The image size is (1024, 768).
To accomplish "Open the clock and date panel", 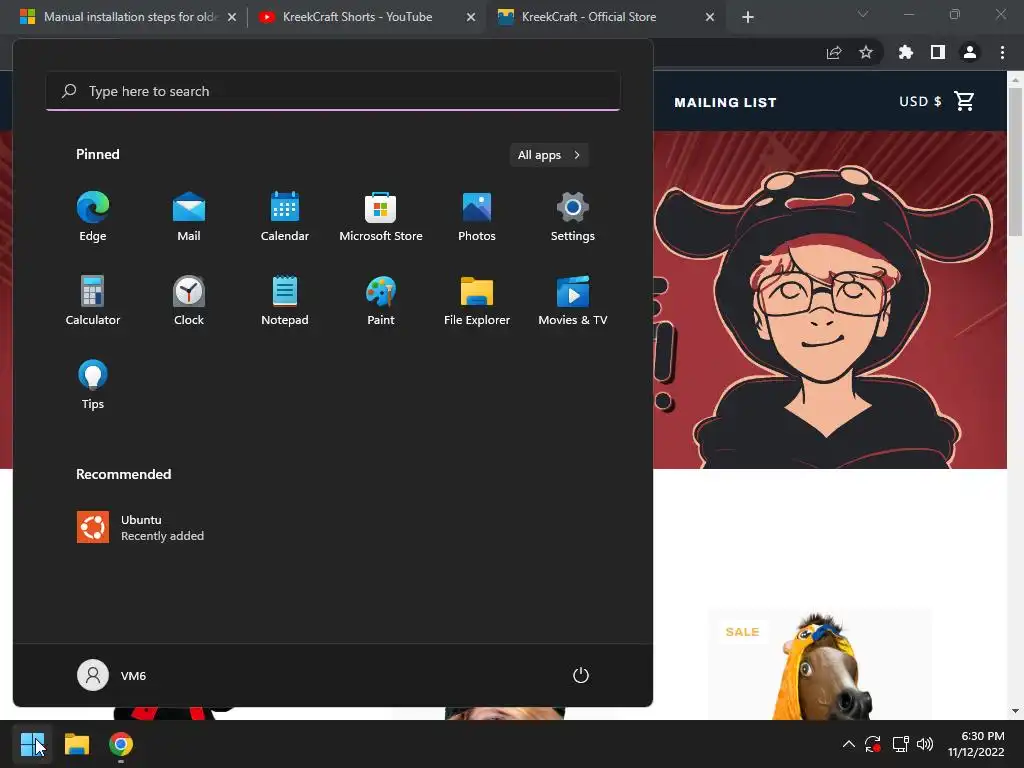I will point(976,744).
